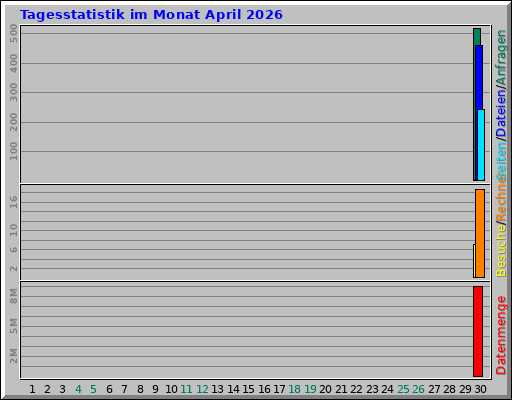Click day label 22 on the x-axis
This screenshot has width=512, height=400.
[357, 389]
